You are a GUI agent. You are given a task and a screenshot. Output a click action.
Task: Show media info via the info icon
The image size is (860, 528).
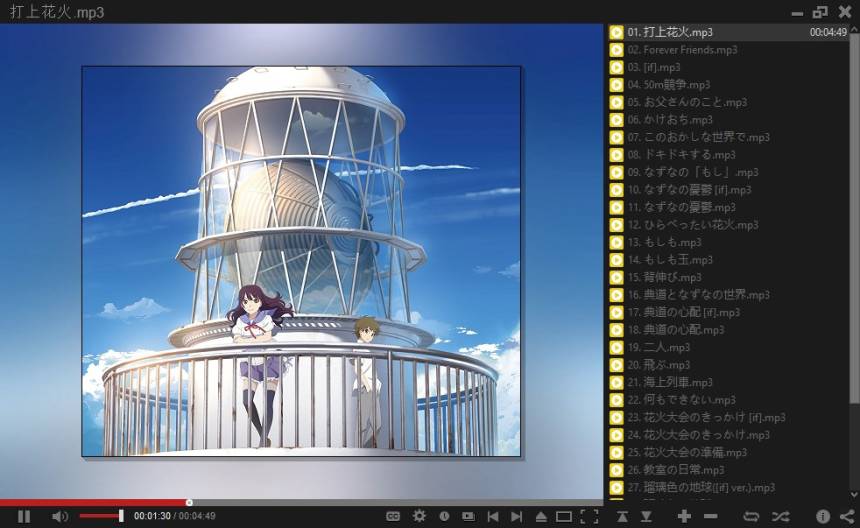pos(823,516)
